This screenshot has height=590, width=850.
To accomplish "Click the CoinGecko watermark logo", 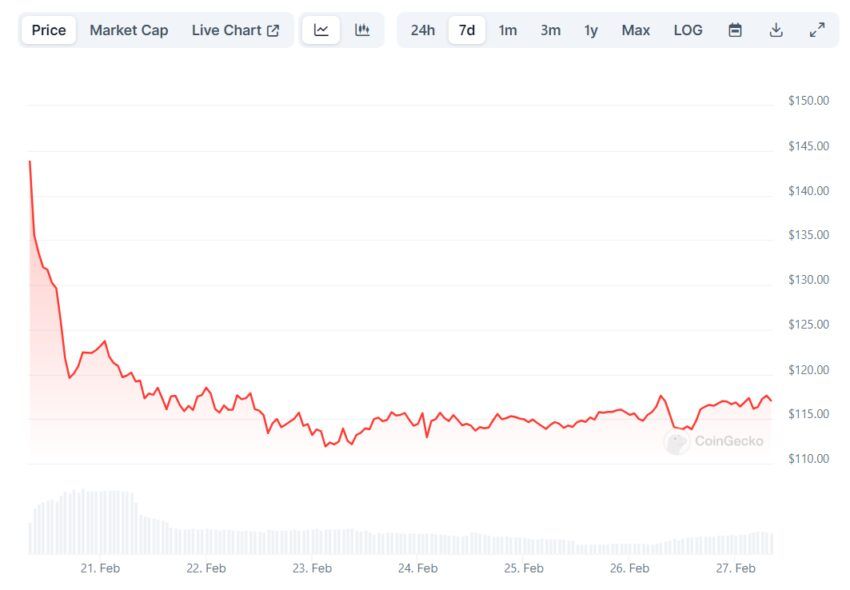I will [714, 441].
